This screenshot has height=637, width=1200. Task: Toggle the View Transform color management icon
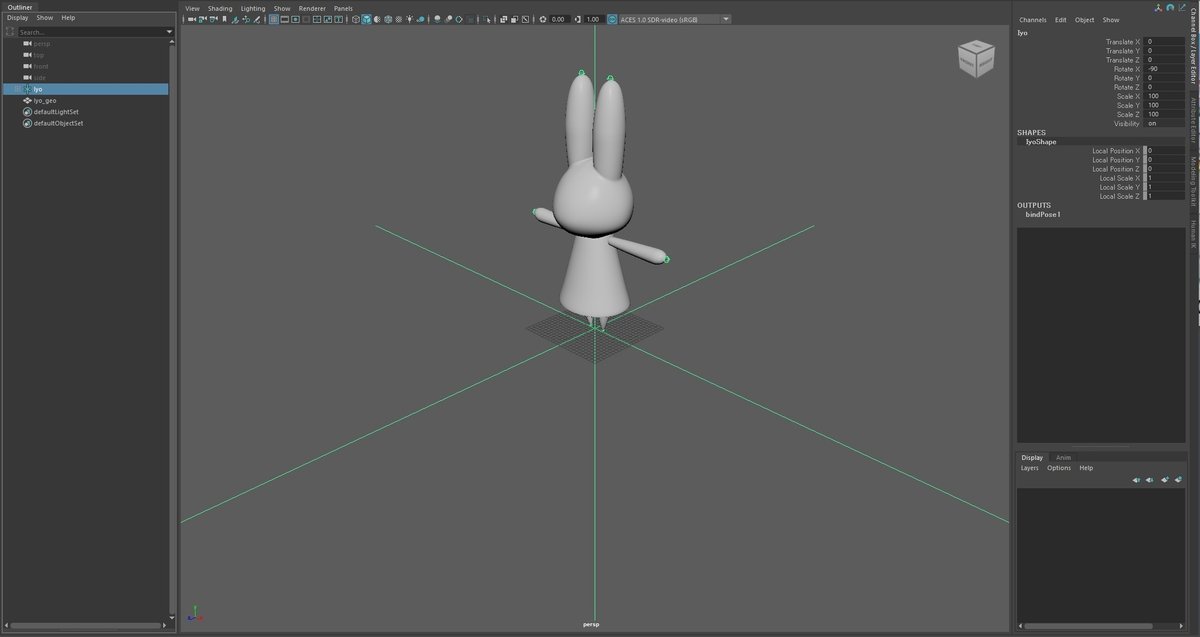tap(612, 19)
